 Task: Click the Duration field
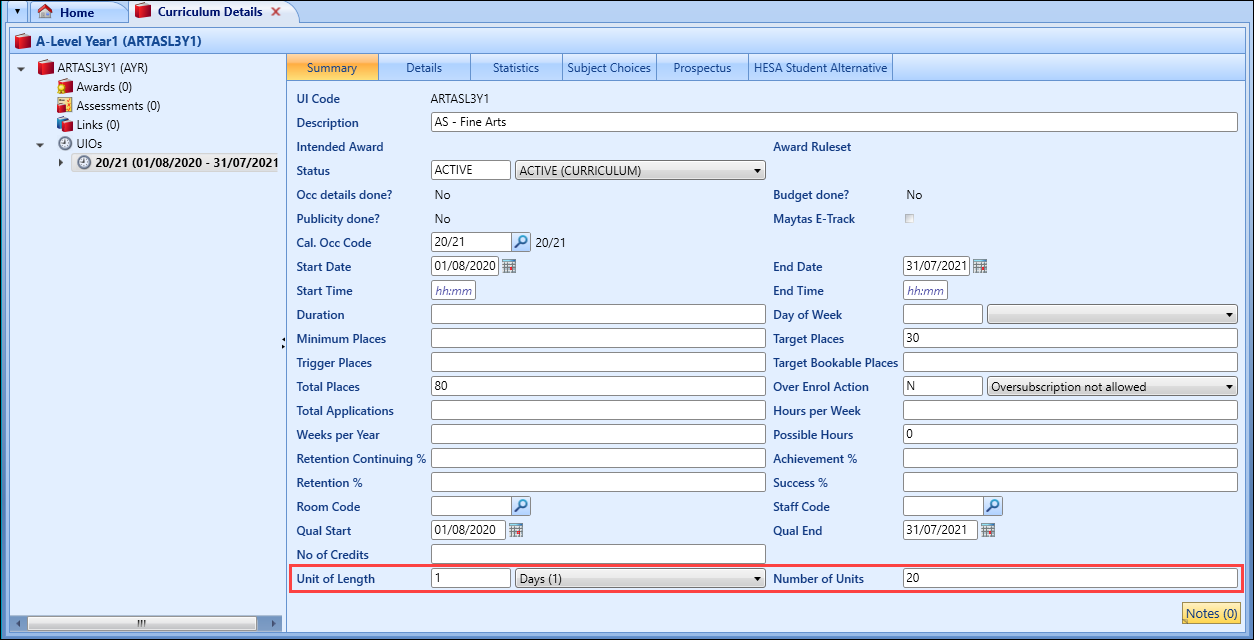[x=598, y=314]
